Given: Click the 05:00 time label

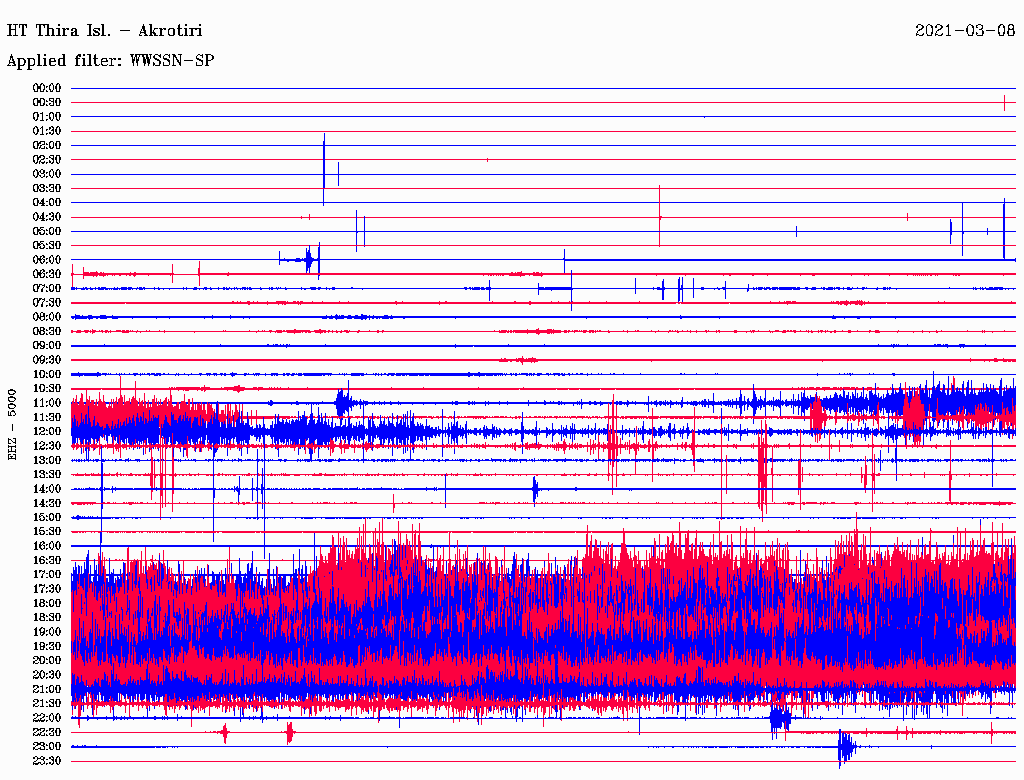Looking at the screenshot, I should [47, 231].
